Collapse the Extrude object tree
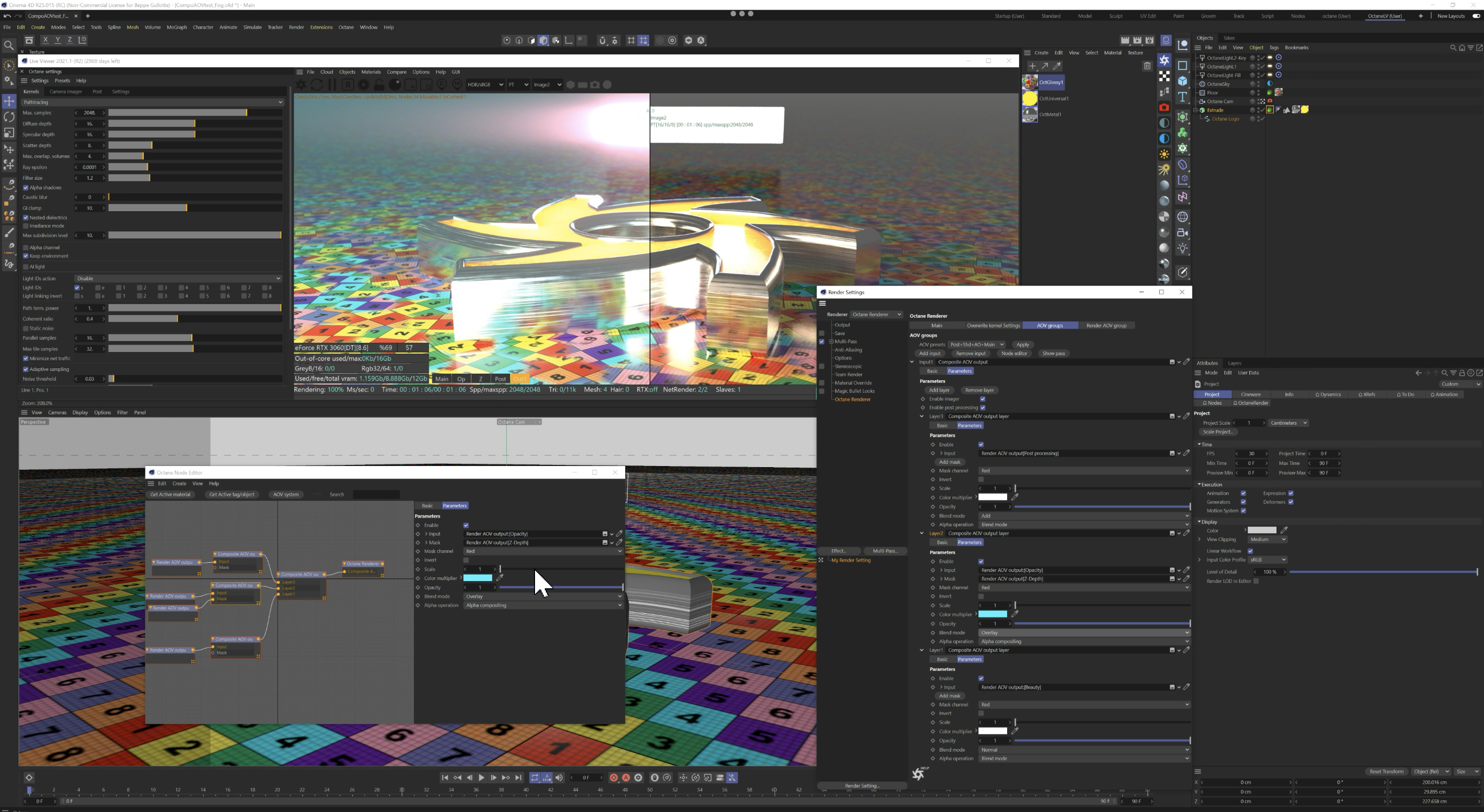 point(1196,110)
